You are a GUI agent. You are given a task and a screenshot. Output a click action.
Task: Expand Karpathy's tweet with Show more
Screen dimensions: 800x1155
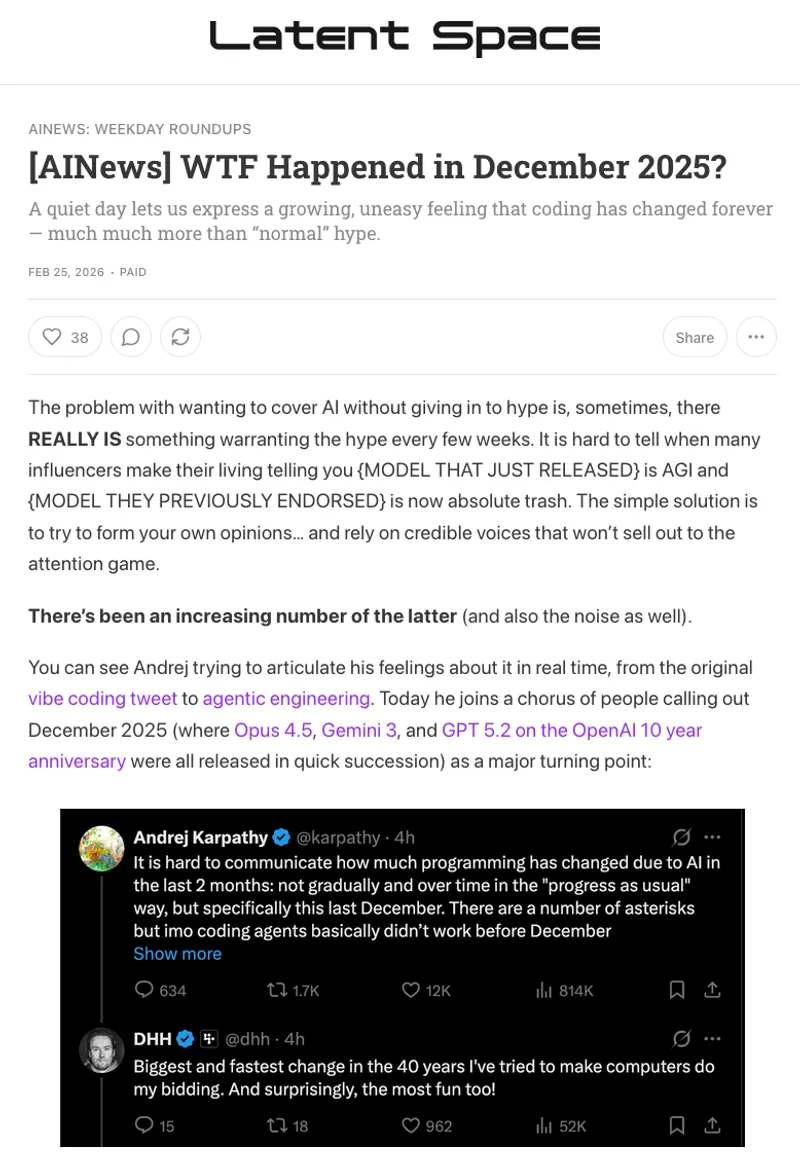pos(178,953)
